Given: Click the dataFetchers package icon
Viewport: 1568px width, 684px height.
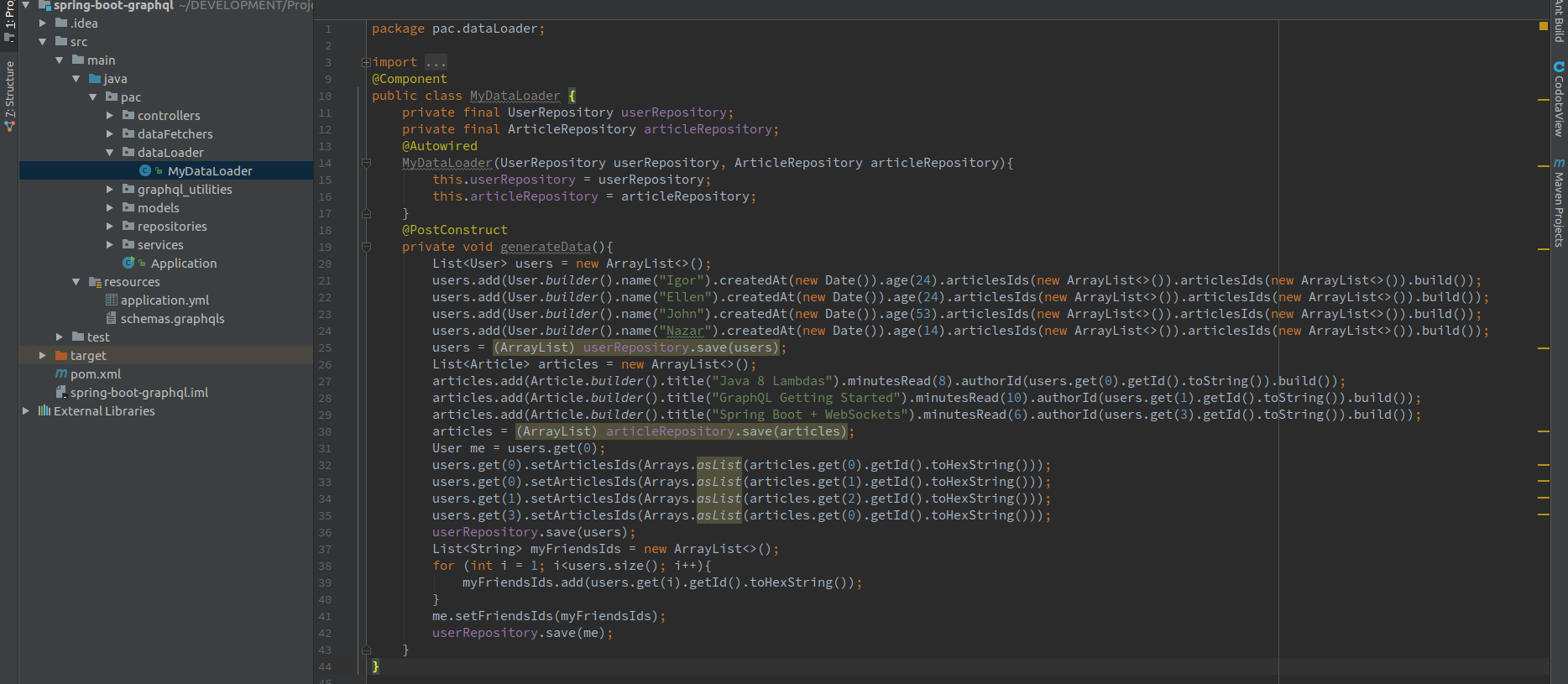Looking at the screenshot, I should [x=128, y=133].
